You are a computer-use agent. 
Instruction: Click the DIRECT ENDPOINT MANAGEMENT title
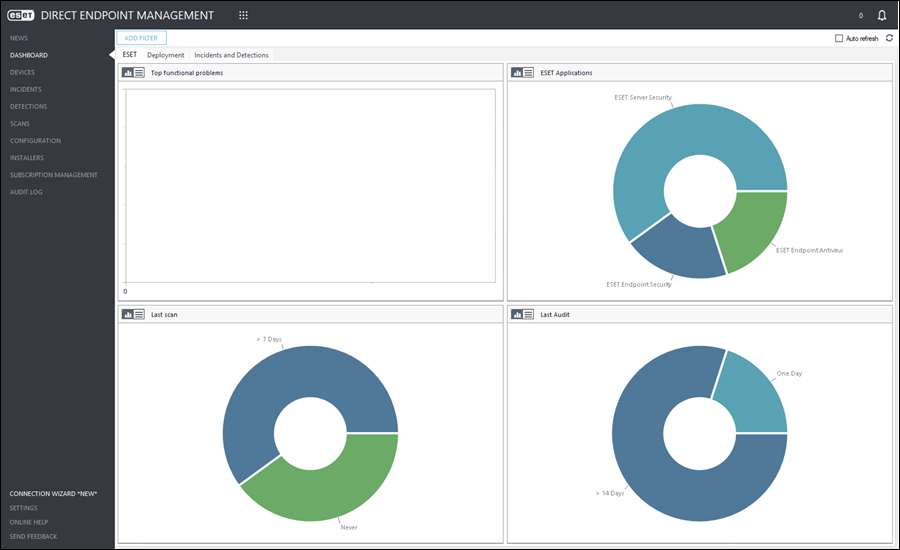pos(127,16)
